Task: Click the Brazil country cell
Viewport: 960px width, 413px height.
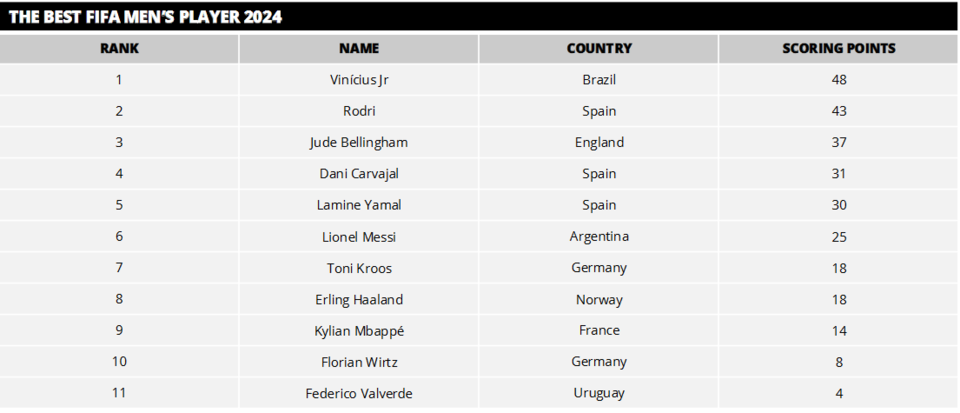Action: (599, 80)
